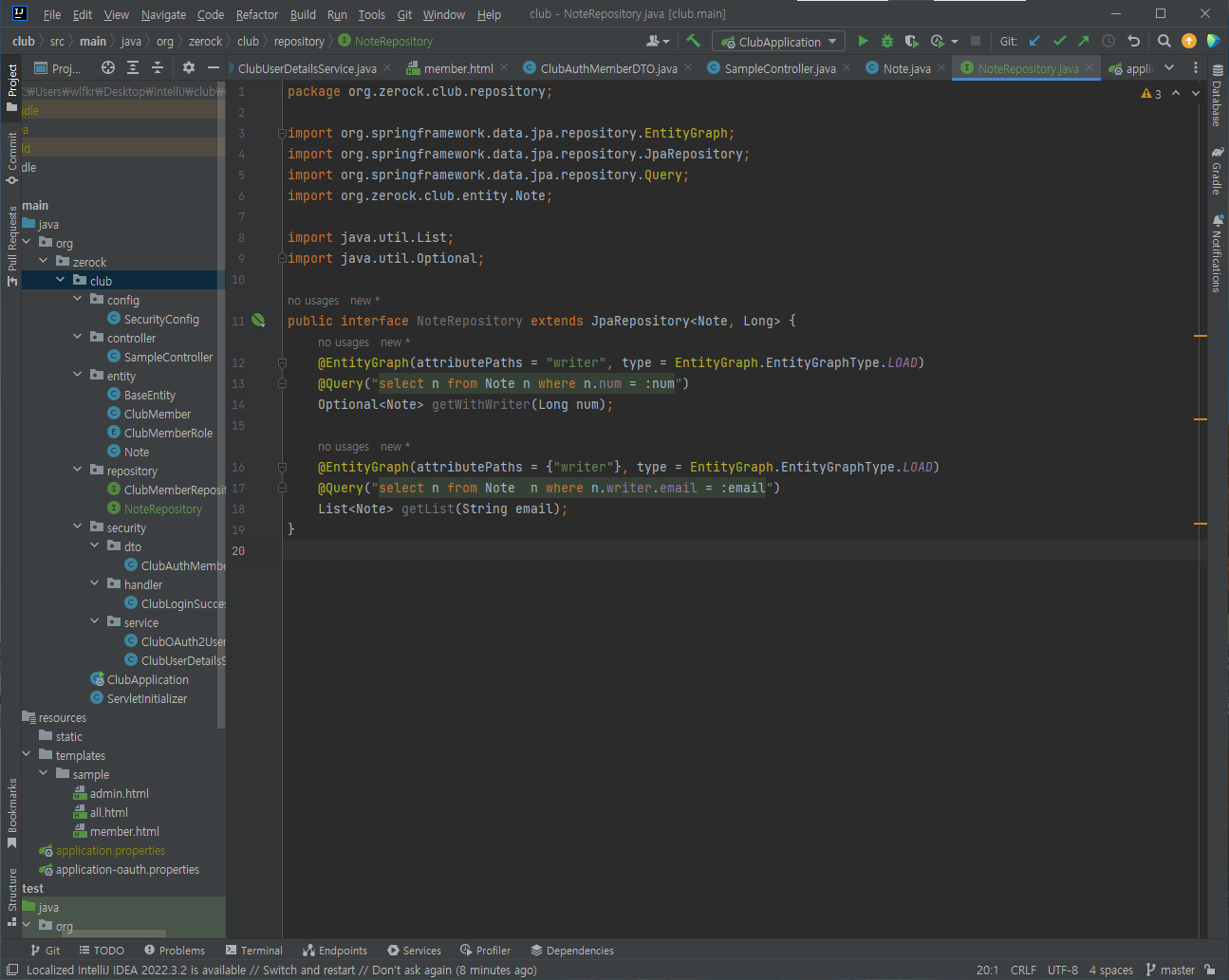
Task: Run ClubApplication with green play button
Action: coord(863,41)
